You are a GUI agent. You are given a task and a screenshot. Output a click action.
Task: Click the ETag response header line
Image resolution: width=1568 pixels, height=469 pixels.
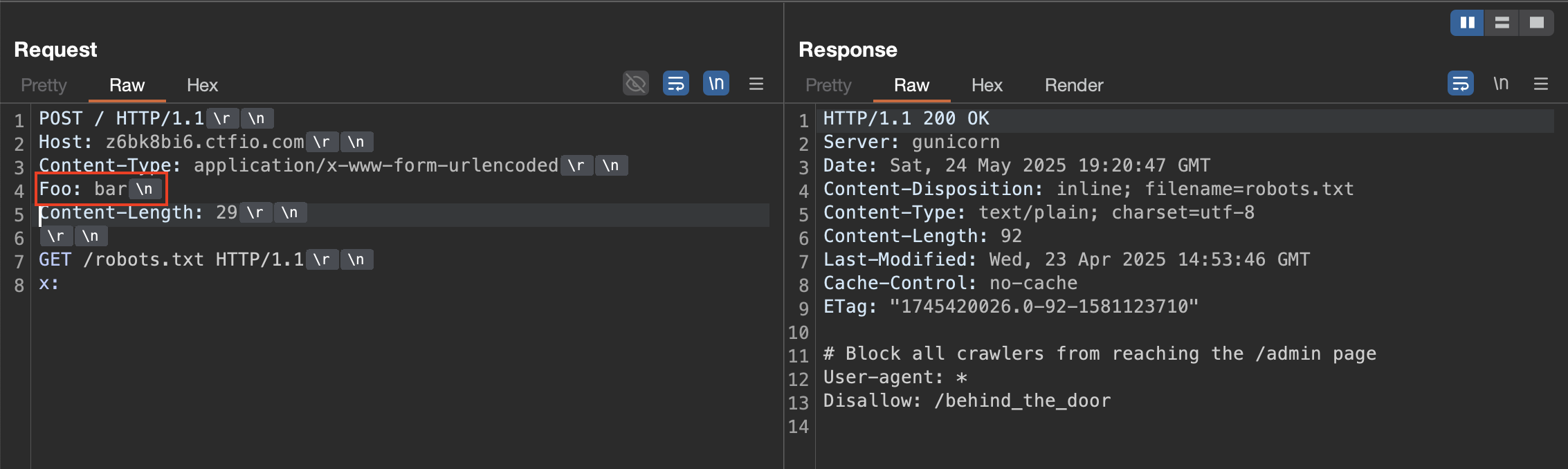click(x=1011, y=306)
